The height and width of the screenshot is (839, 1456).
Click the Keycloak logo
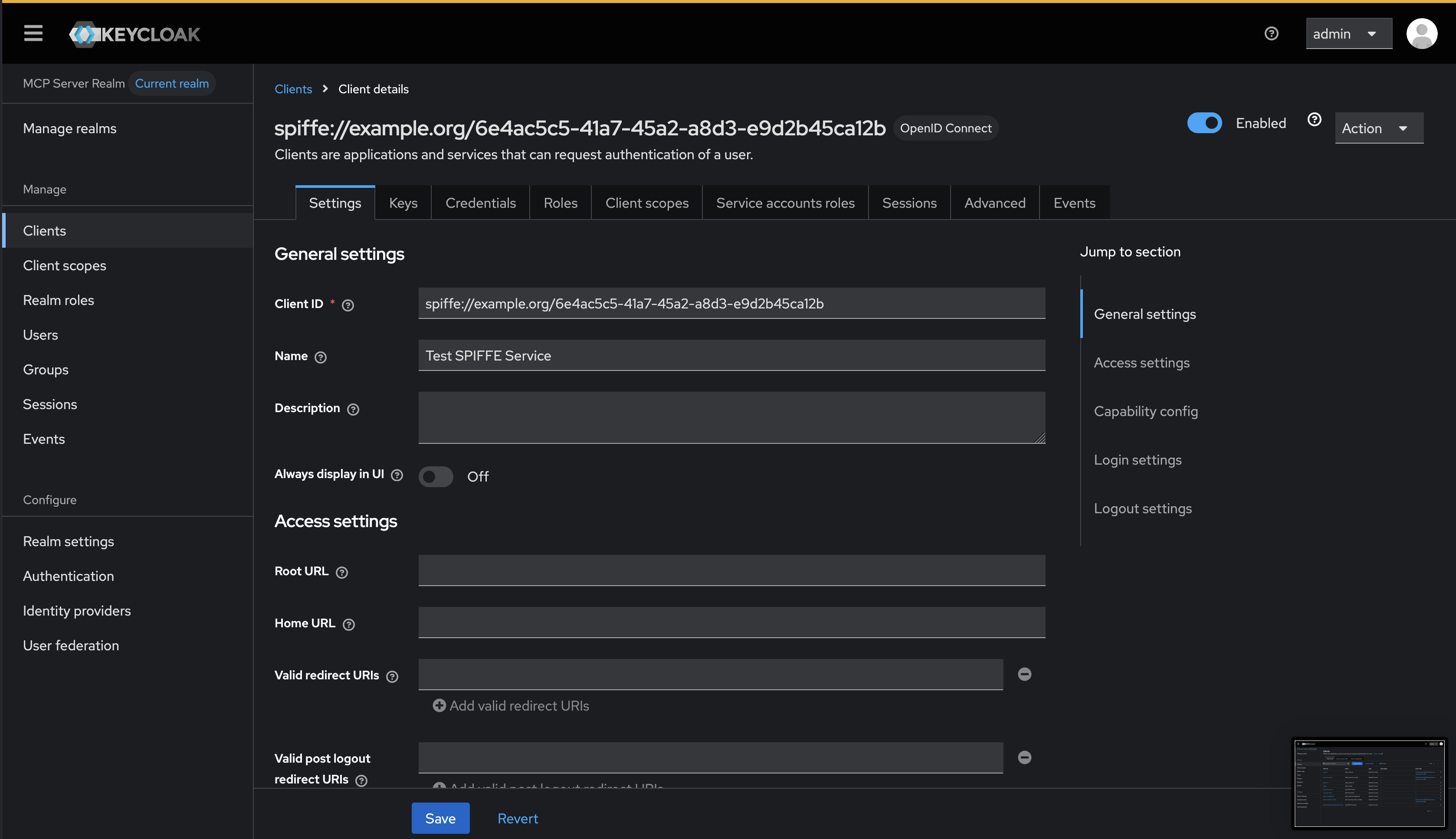click(135, 34)
